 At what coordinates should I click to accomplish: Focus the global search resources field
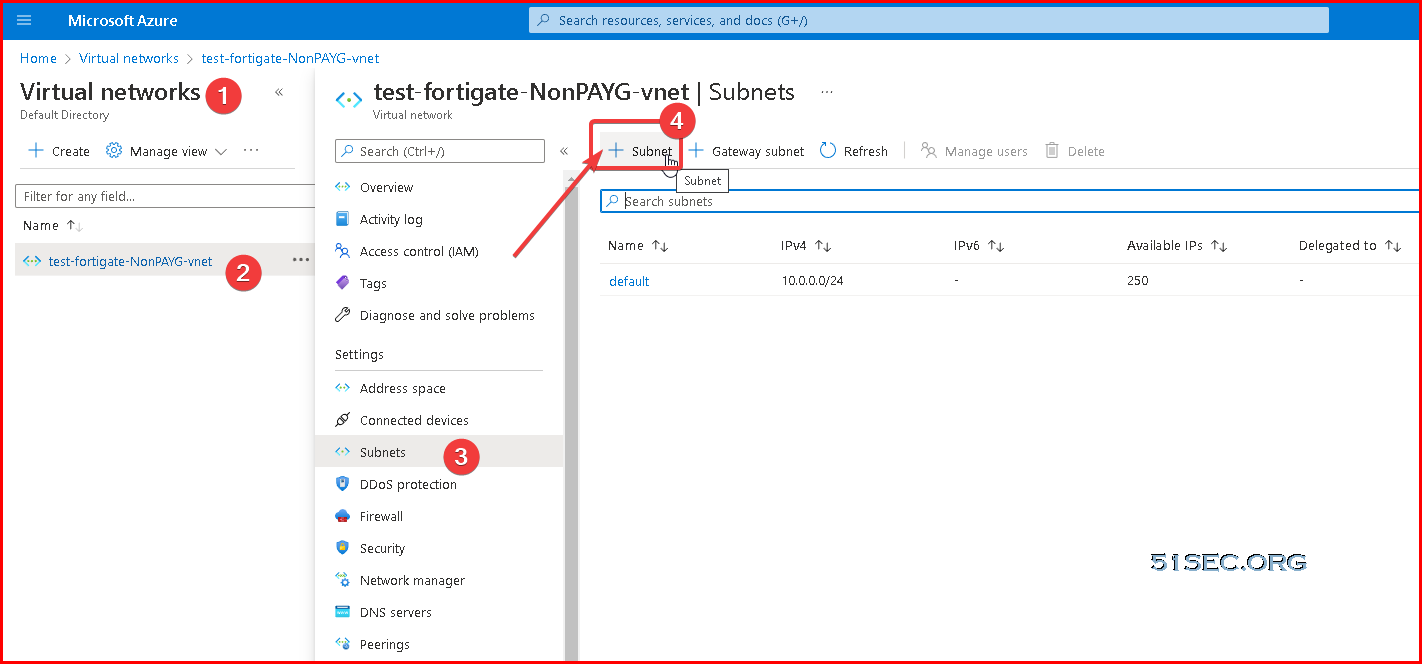pos(929,20)
